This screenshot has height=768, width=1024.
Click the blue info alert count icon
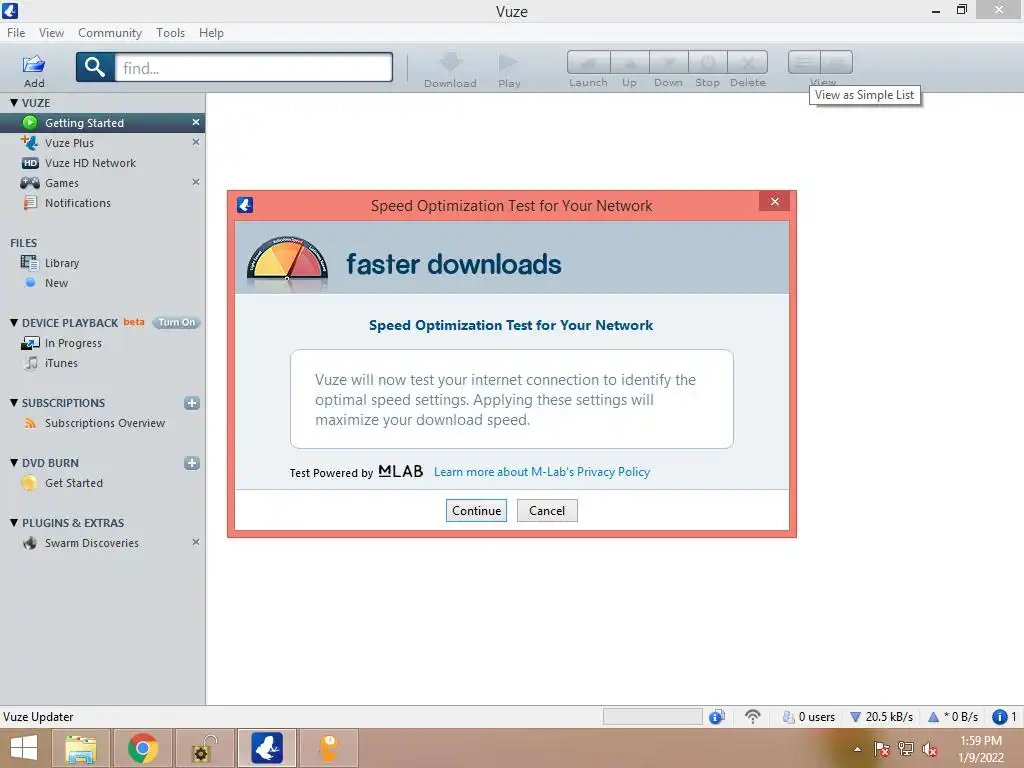coord(999,717)
